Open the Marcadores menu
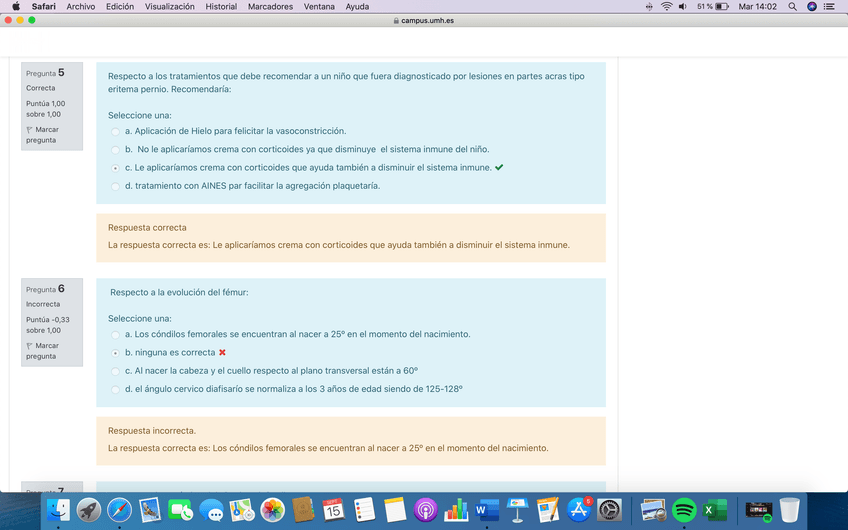 (270, 6)
